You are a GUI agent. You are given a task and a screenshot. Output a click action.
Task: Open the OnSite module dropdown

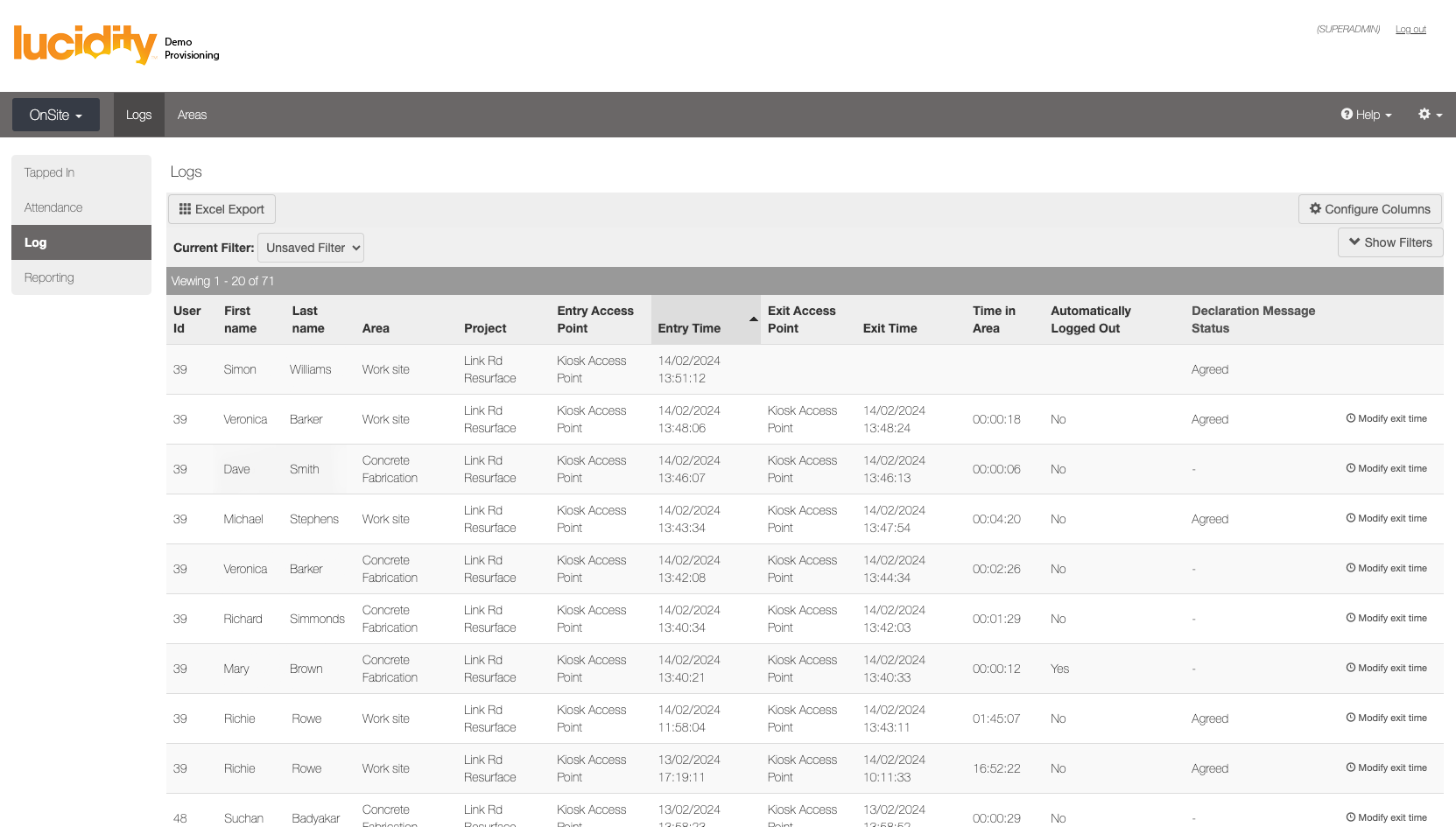[x=55, y=115]
